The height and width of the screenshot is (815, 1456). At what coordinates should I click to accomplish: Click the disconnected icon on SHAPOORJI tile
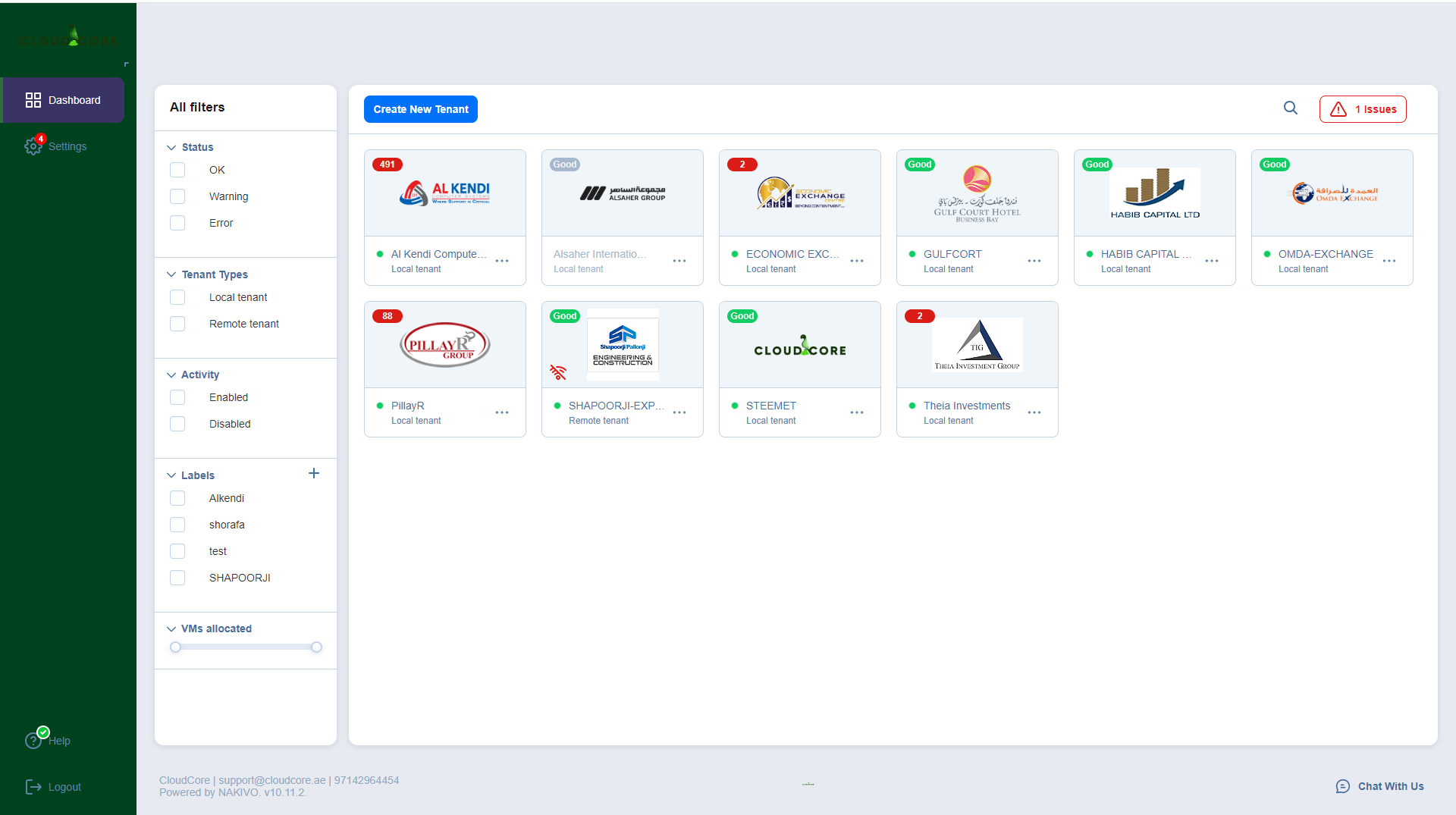click(558, 372)
